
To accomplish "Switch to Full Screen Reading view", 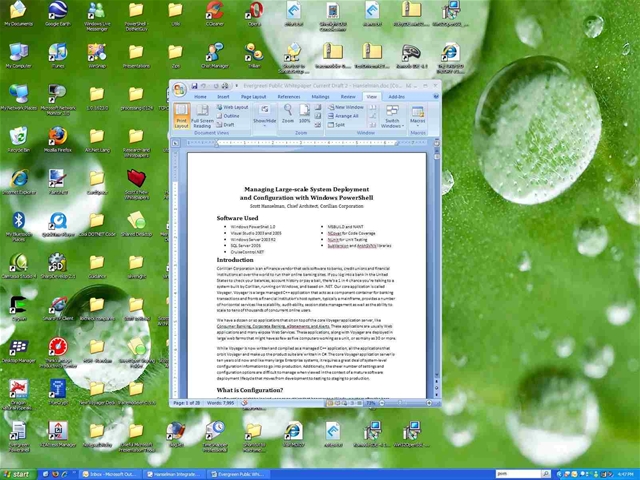I will (202, 116).
